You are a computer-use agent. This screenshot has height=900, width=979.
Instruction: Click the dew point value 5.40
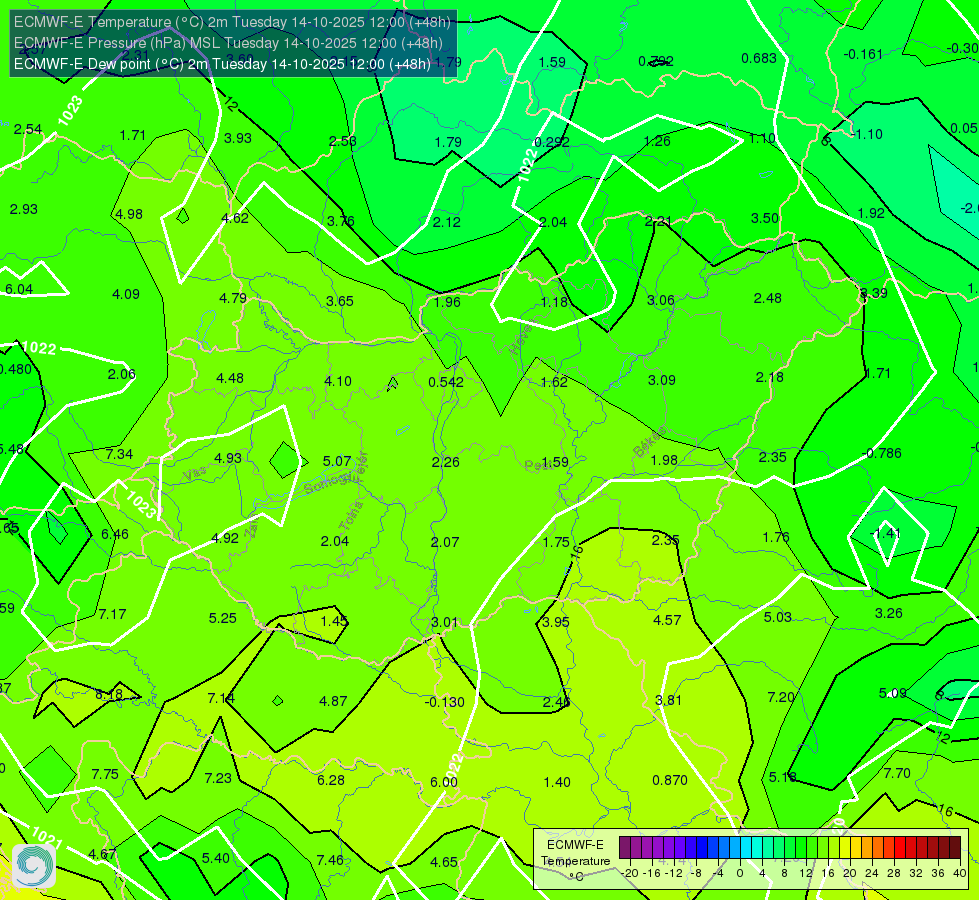click(x=215, y=858)
